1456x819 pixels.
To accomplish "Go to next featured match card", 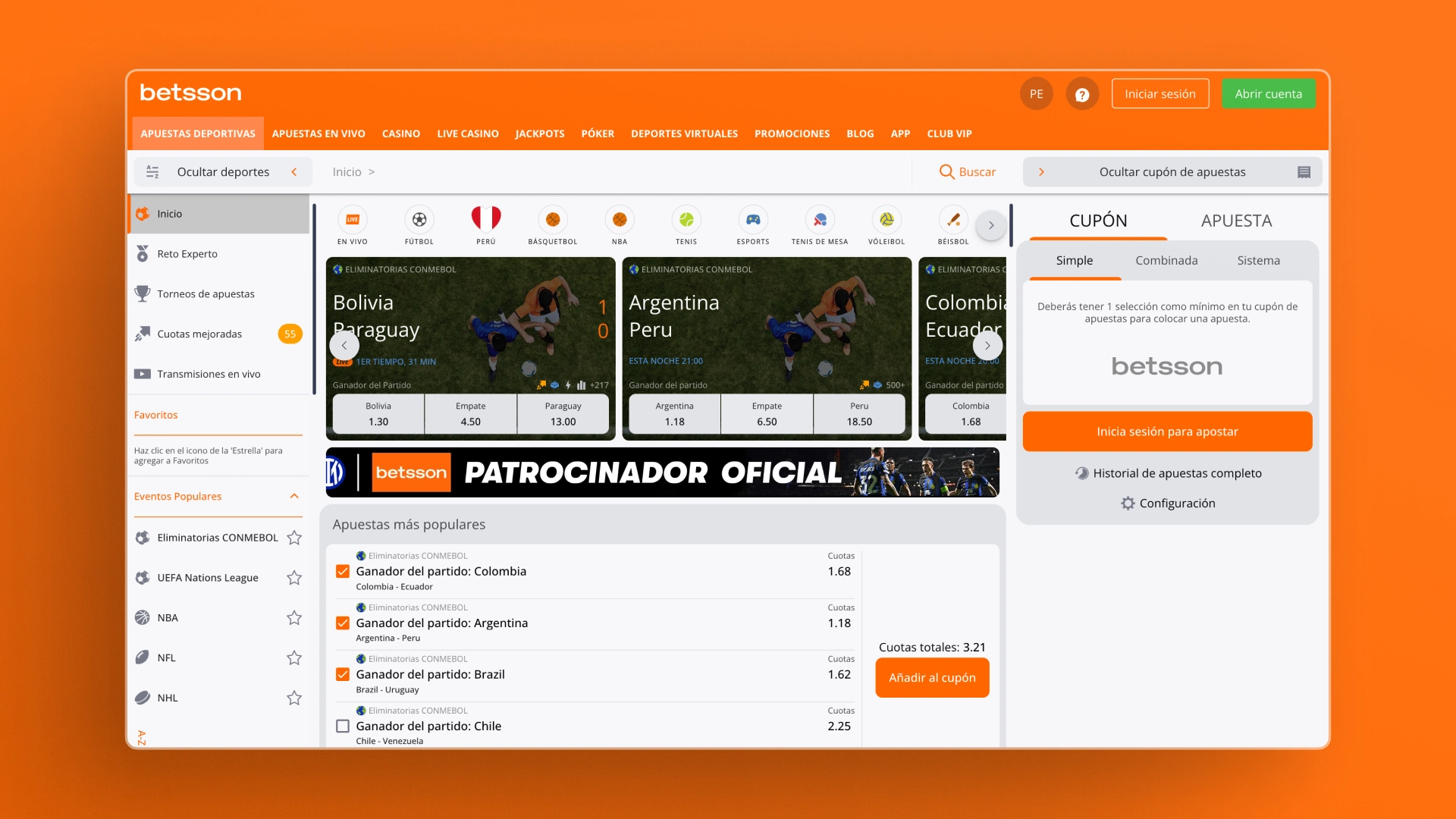I will tap(987, 345).
